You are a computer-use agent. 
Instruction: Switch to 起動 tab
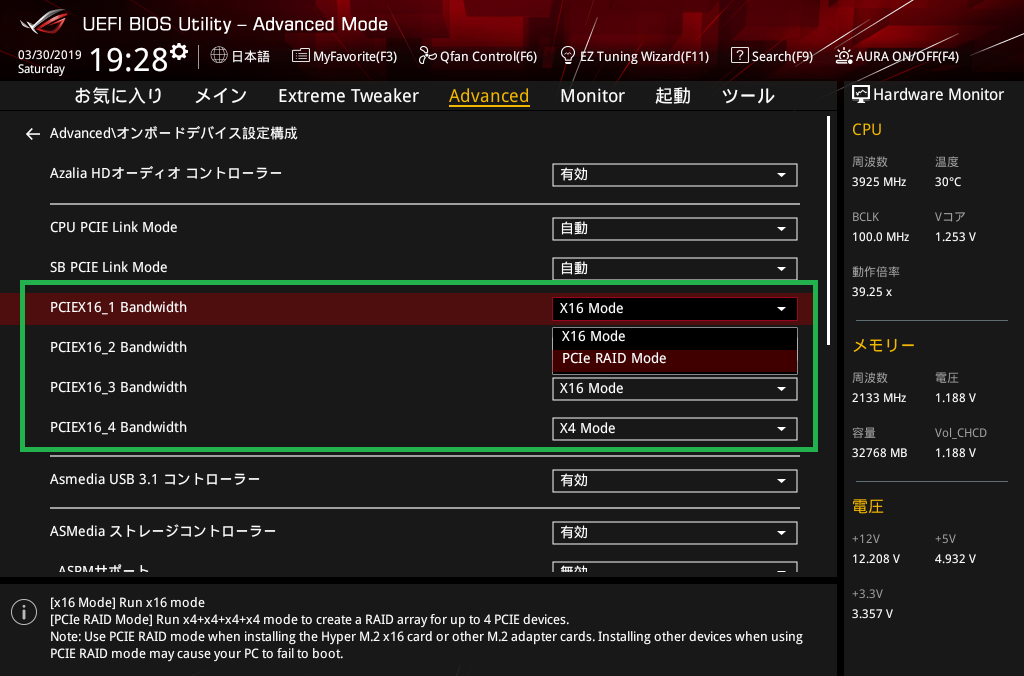673,96
